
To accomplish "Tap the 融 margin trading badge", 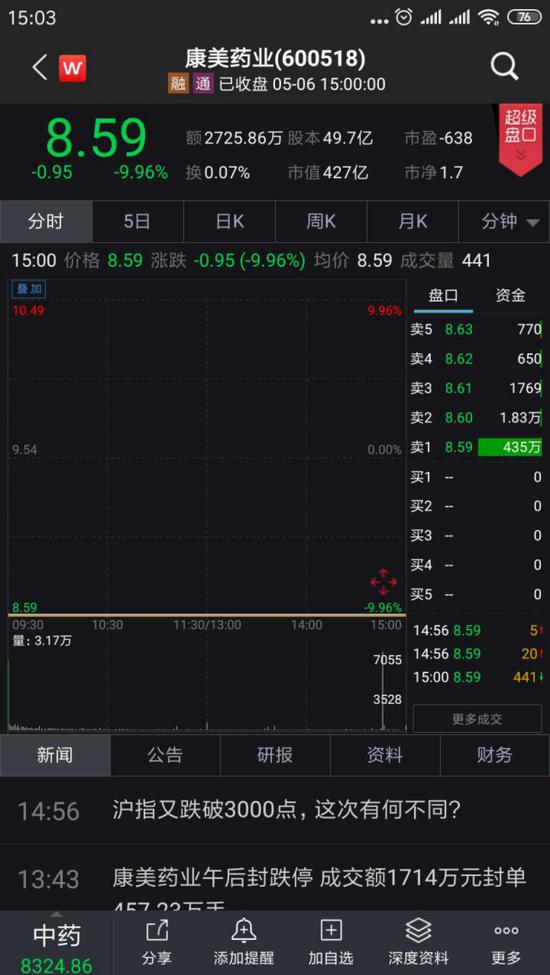I will click(x=178, y=84).
